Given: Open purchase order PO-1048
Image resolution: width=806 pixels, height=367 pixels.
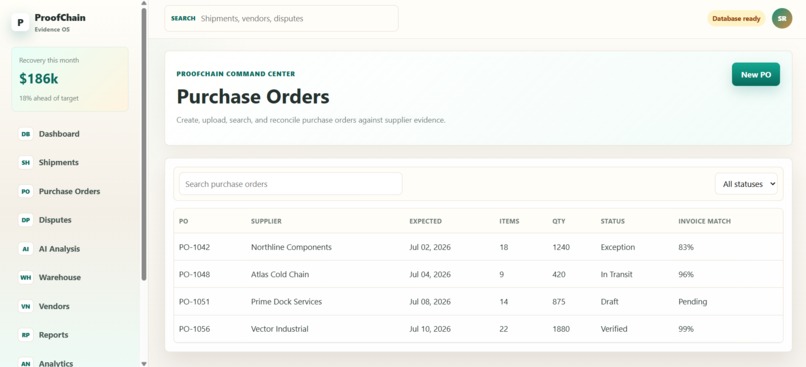Looking at the screenshot, I should [x=194, y=274].
